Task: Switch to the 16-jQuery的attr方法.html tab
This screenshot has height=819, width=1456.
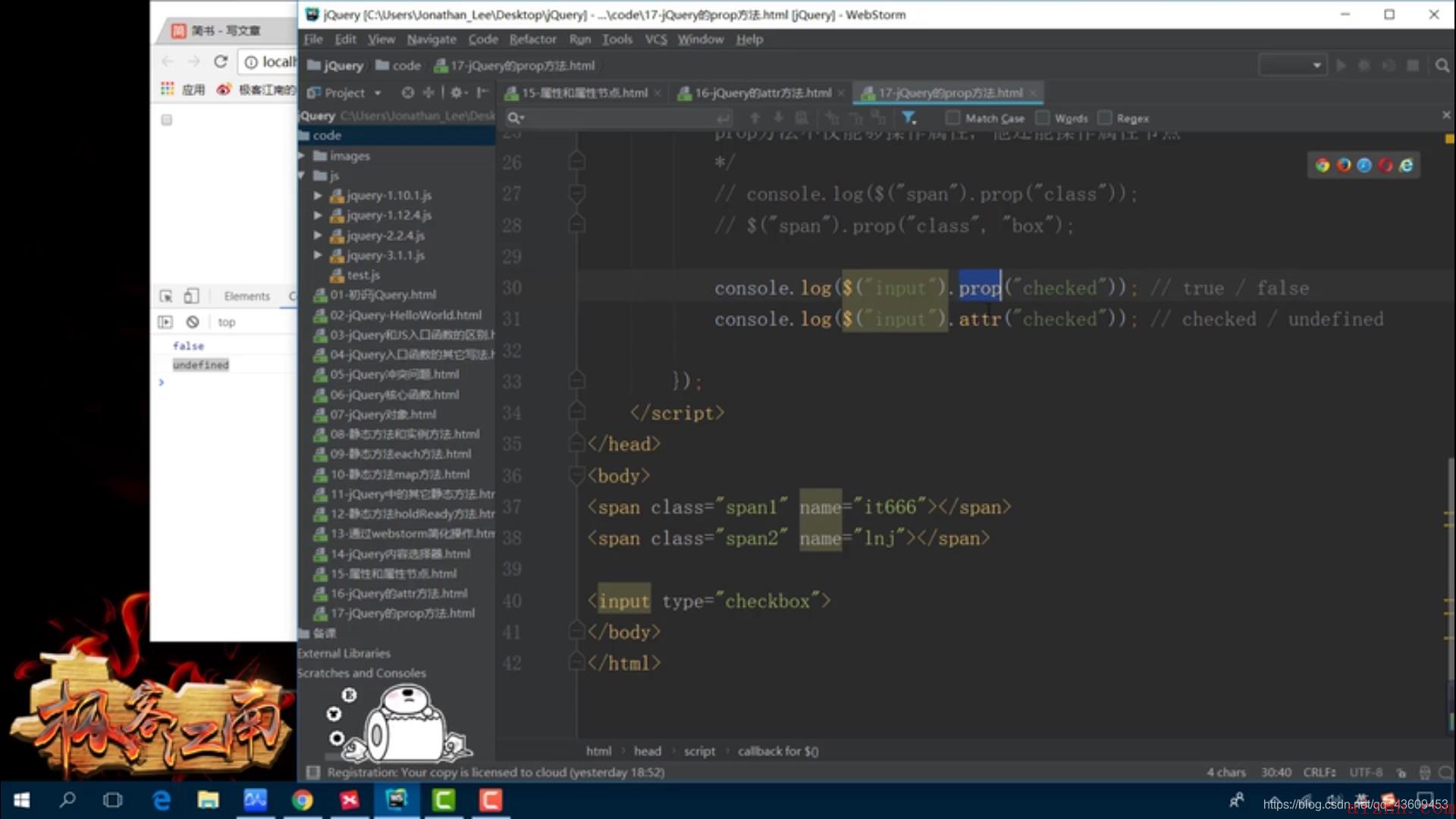Action: pos(762,93)
